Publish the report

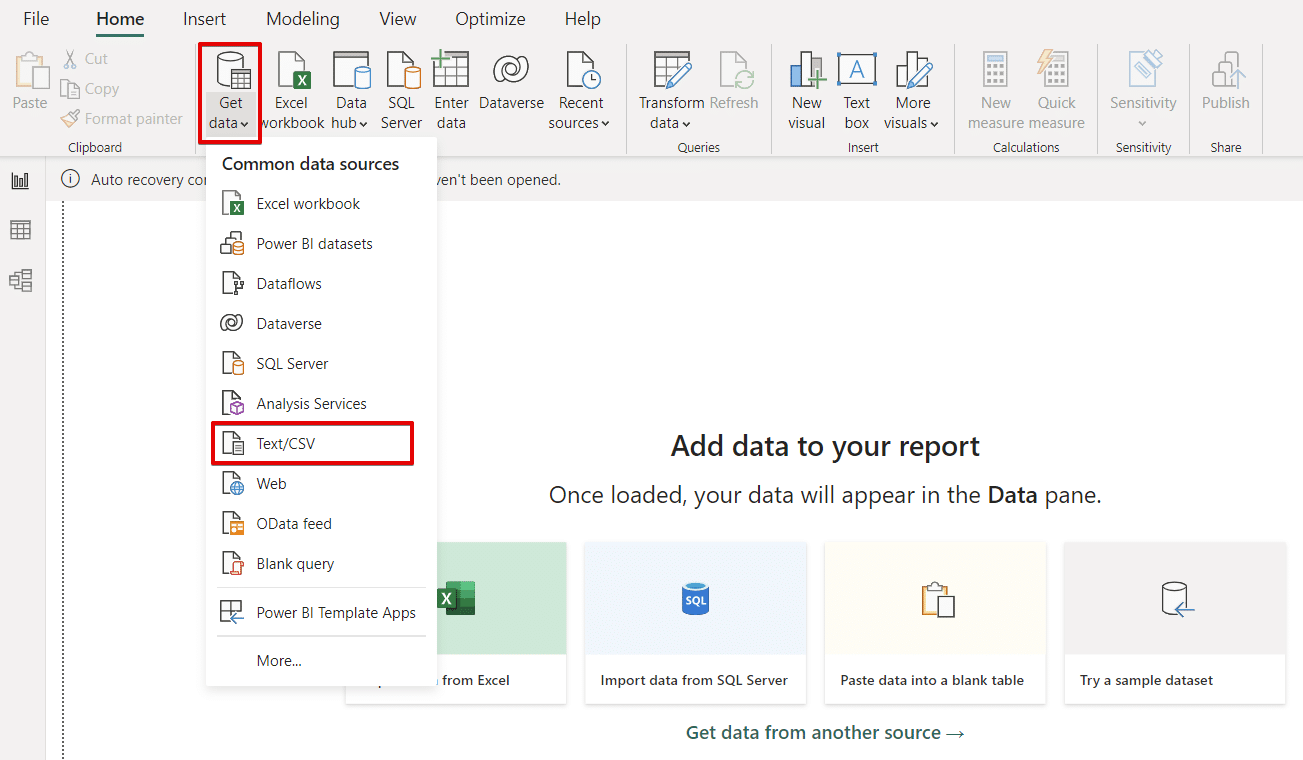(x=1225, y=89)
